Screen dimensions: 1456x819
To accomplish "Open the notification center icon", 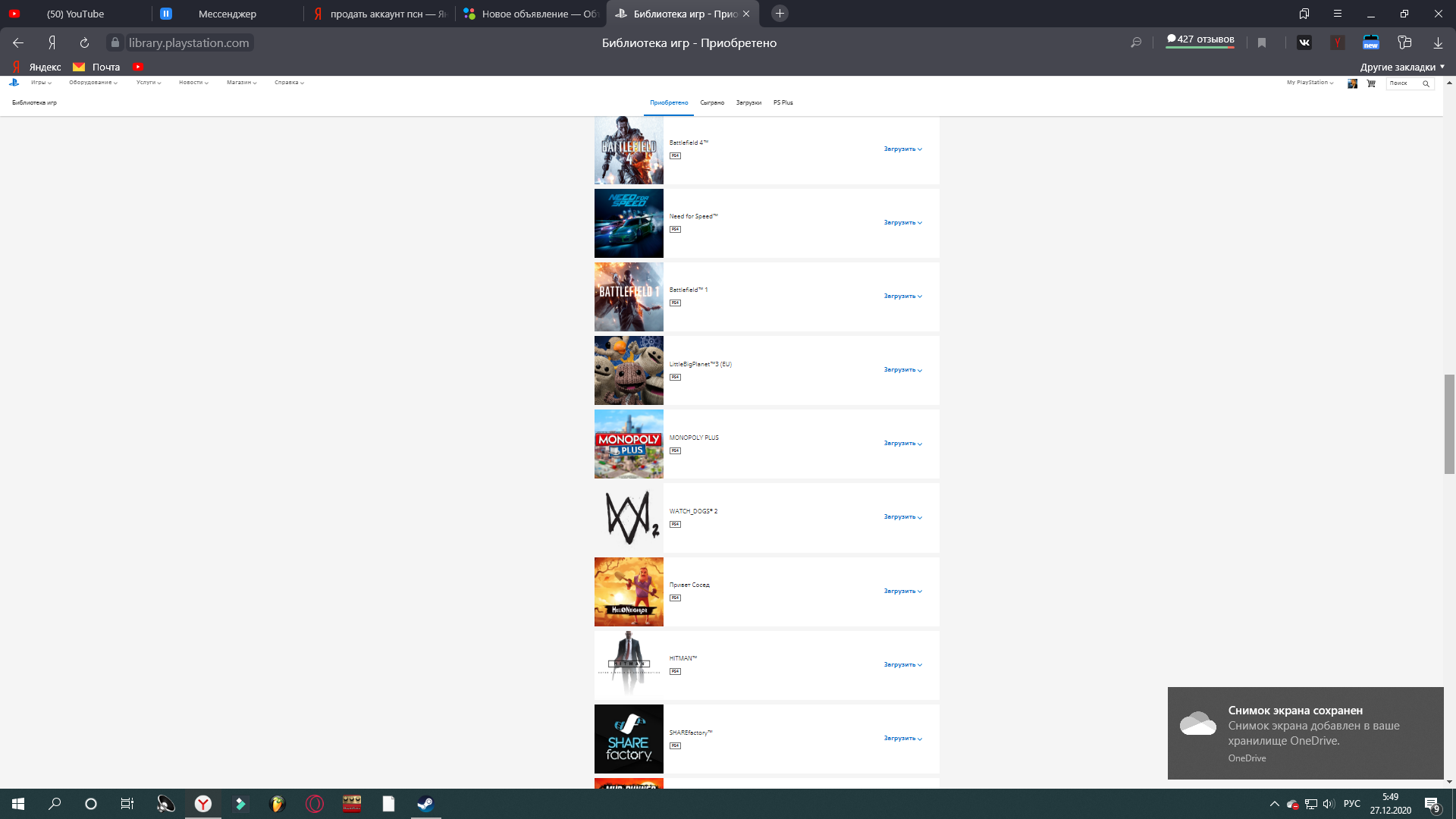I will (x=1432, y=804).
